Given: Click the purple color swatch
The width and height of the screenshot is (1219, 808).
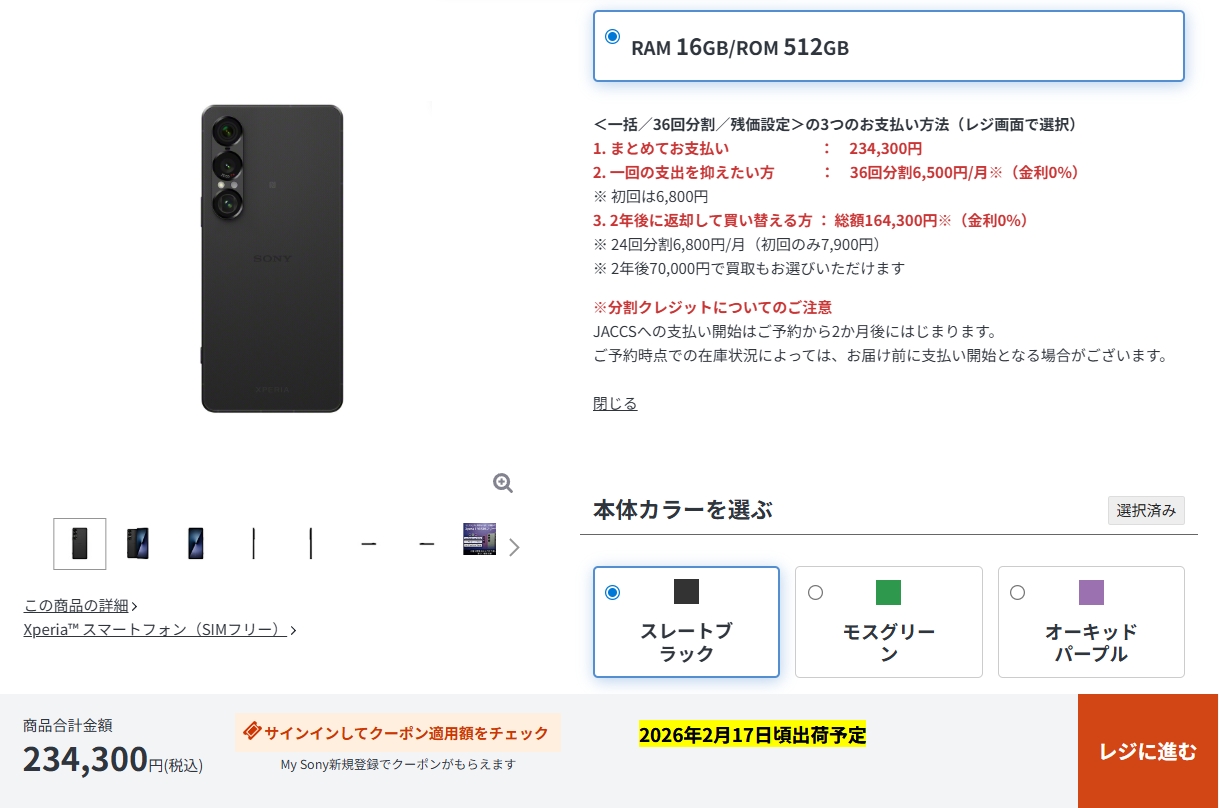Looking at the screenshot, I should pyautogui.click(x=1091, y=592).
